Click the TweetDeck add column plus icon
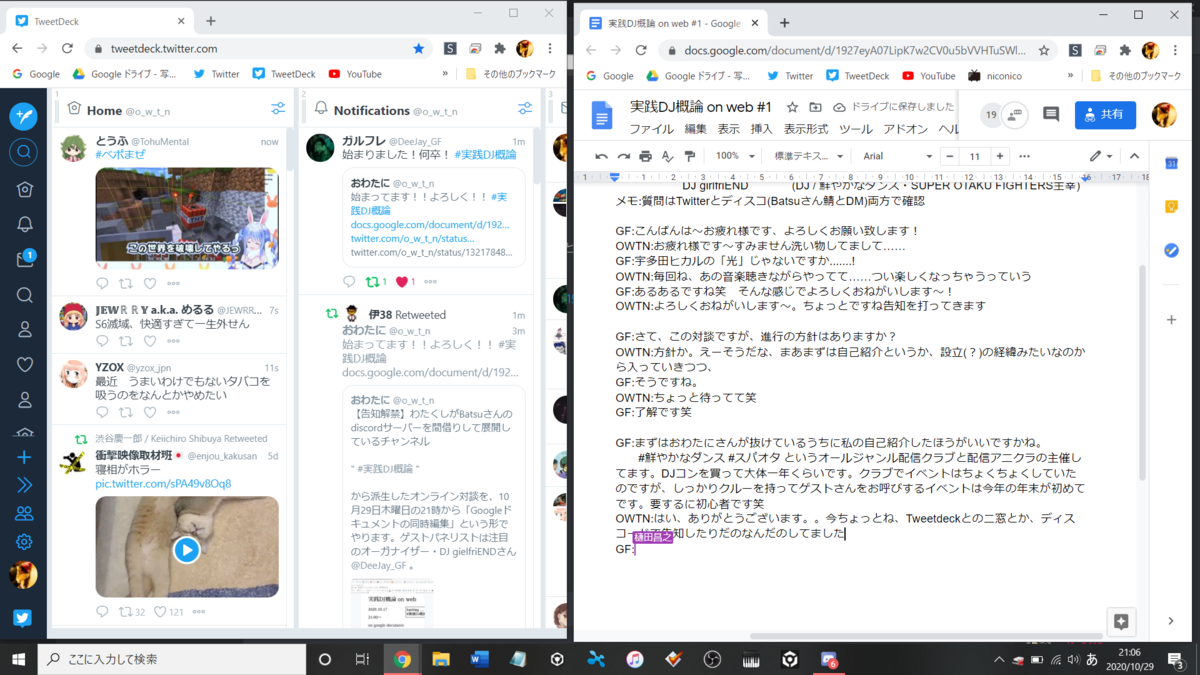This screenshot has height=675, width=1200. pyautogui.click(x=24, y=457)
